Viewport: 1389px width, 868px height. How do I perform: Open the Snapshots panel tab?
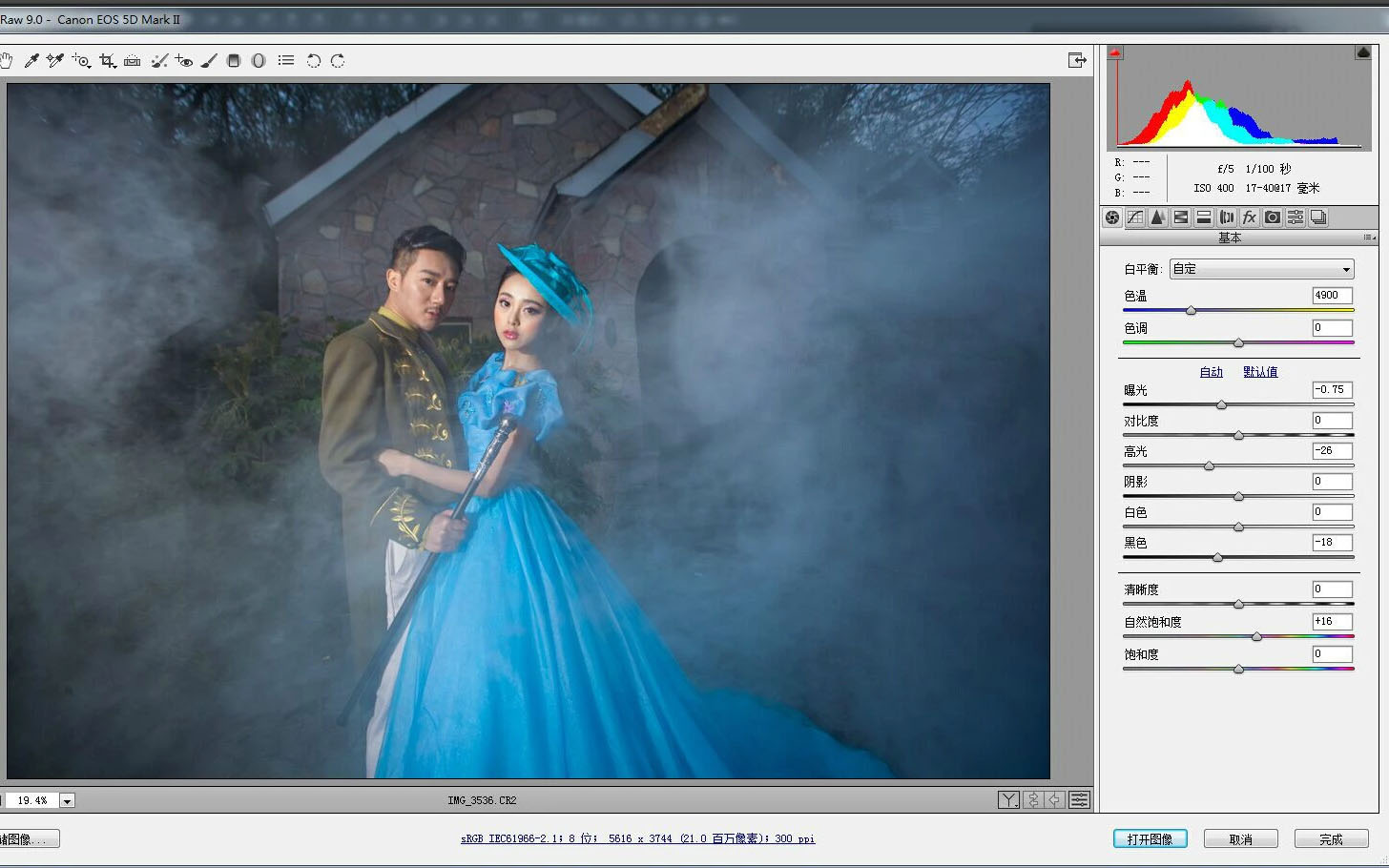(1318, 217)
